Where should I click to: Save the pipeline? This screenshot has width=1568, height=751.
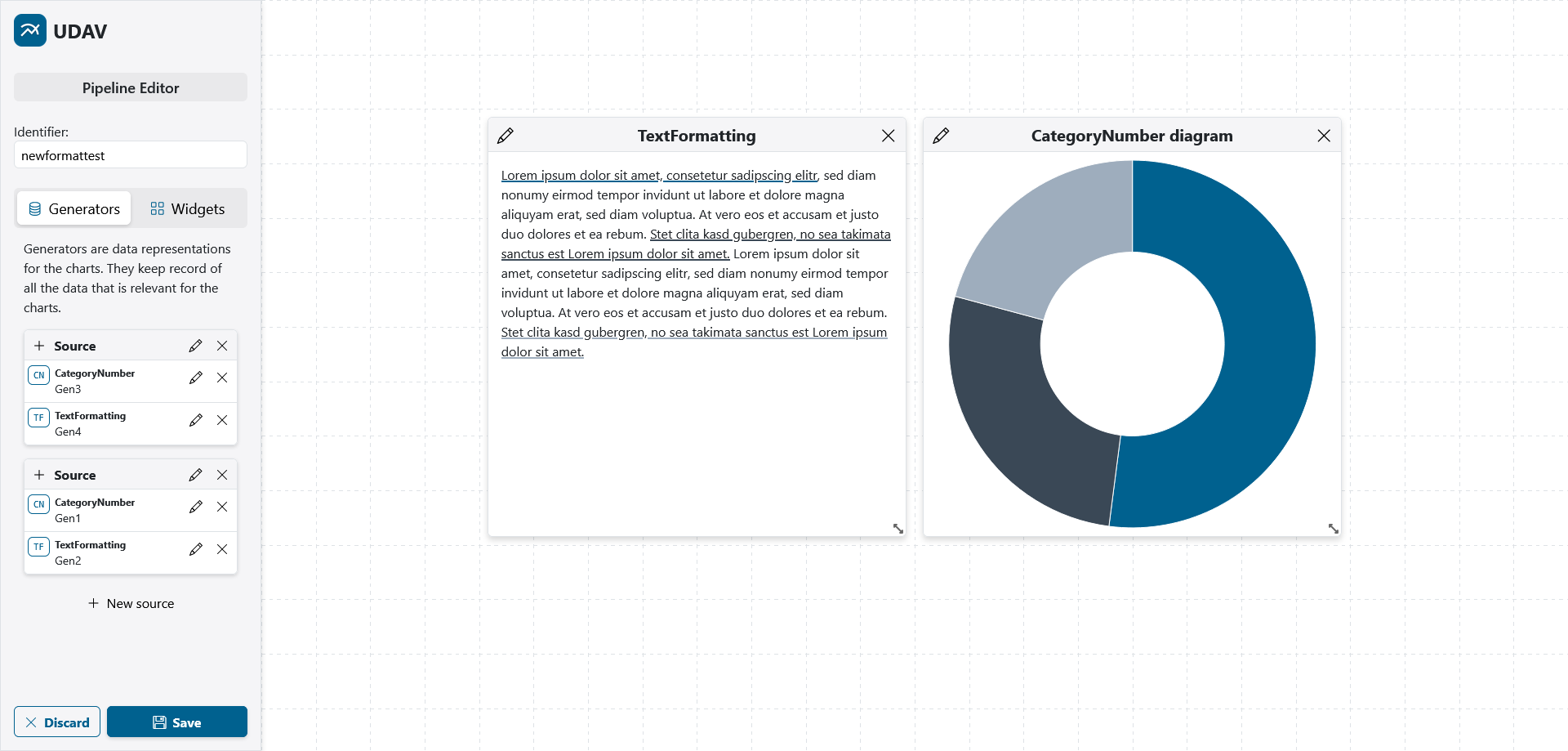pos(177,722)
